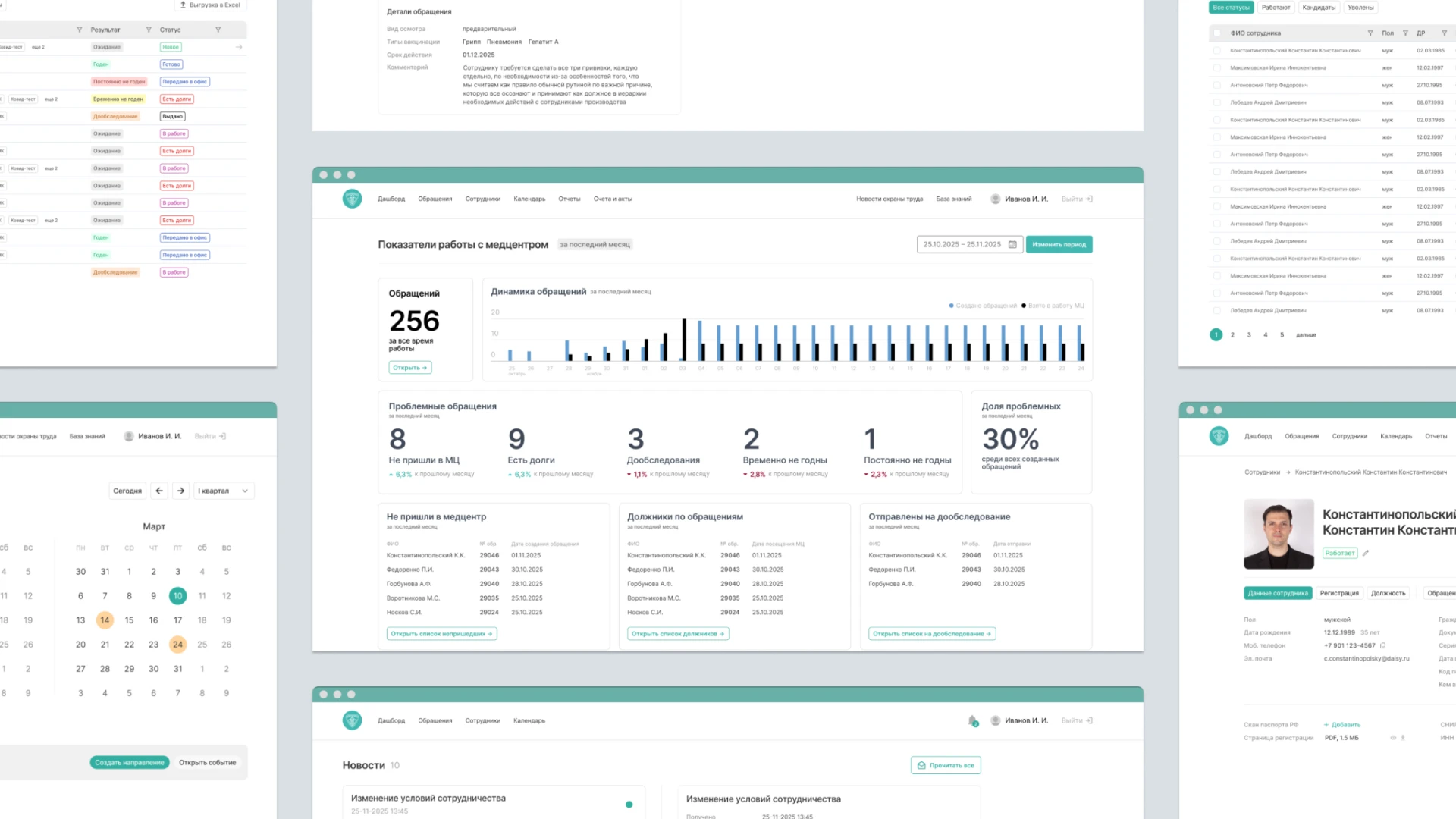Click pencil edit icon next to Работает status
1456x819 pixels.
1366,554
